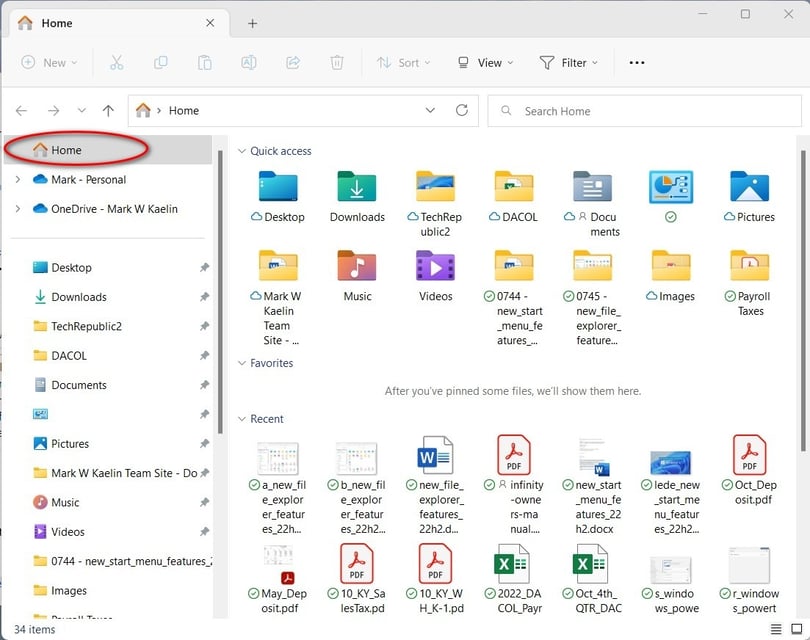Click the Share icon in the toolbar
The height and width of the screenshot is (640, 810).
click(291, 62)
